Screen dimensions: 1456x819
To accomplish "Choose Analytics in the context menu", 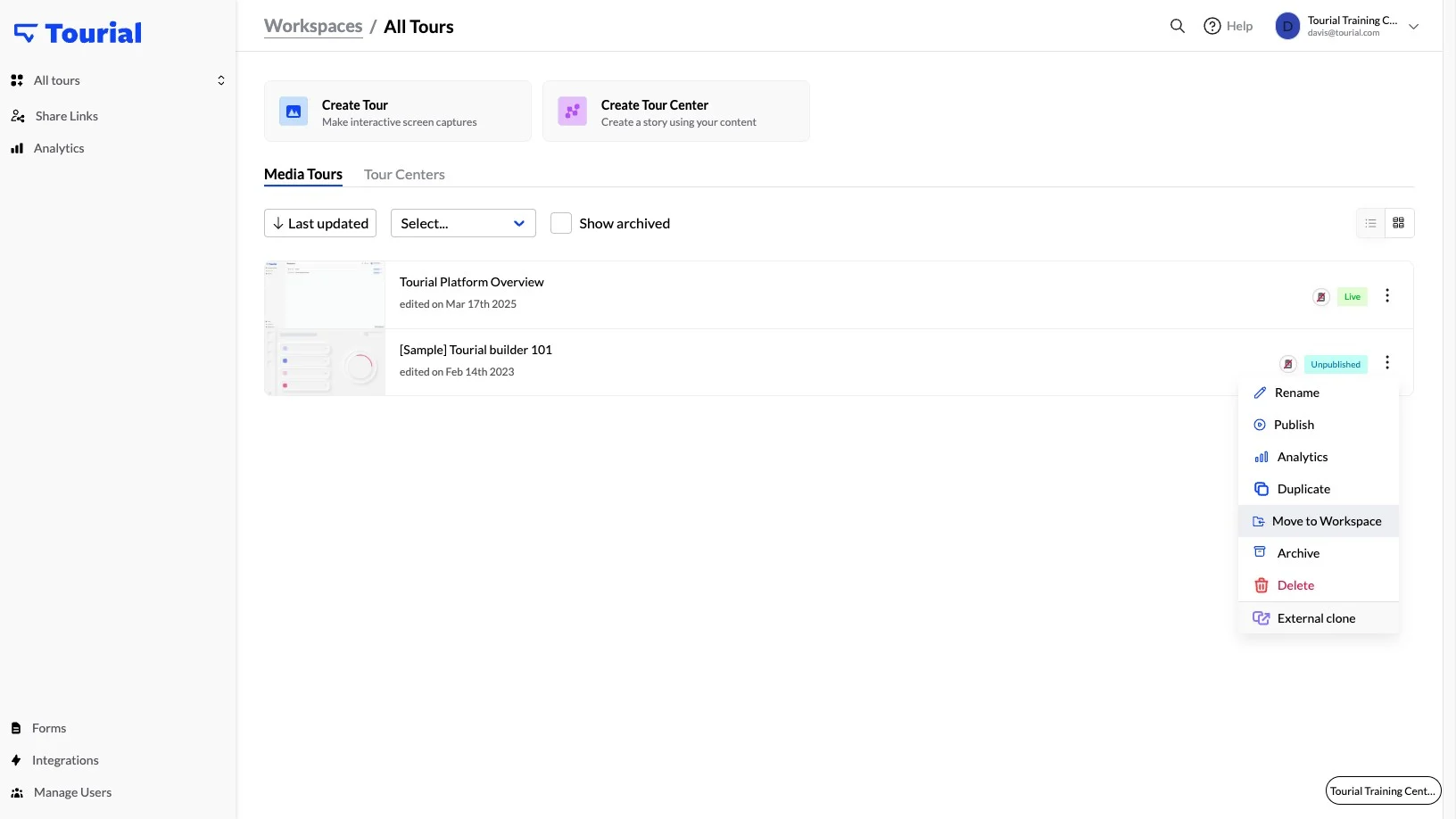I will point(1319,457).
